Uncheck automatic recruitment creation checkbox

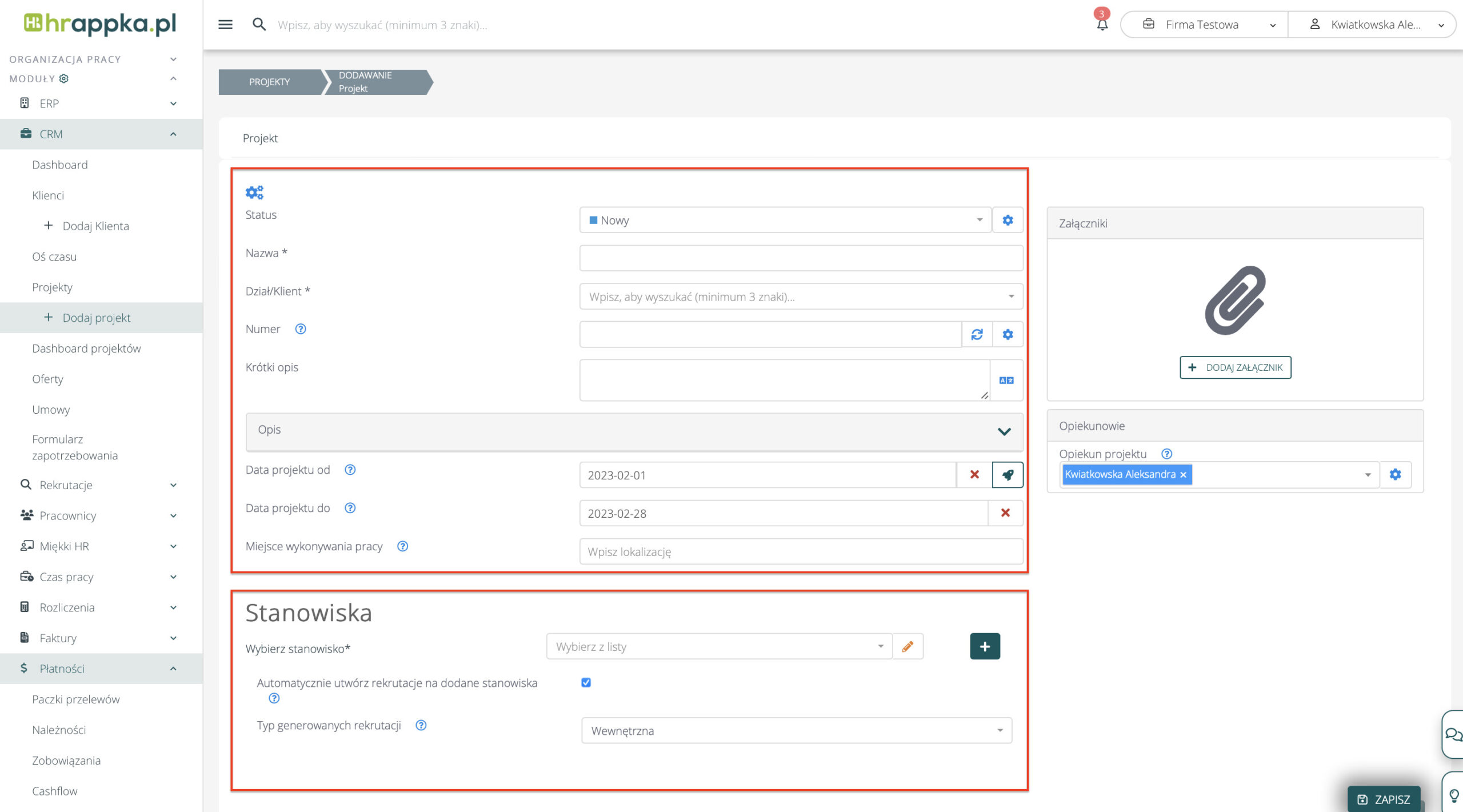pos(586,682)
